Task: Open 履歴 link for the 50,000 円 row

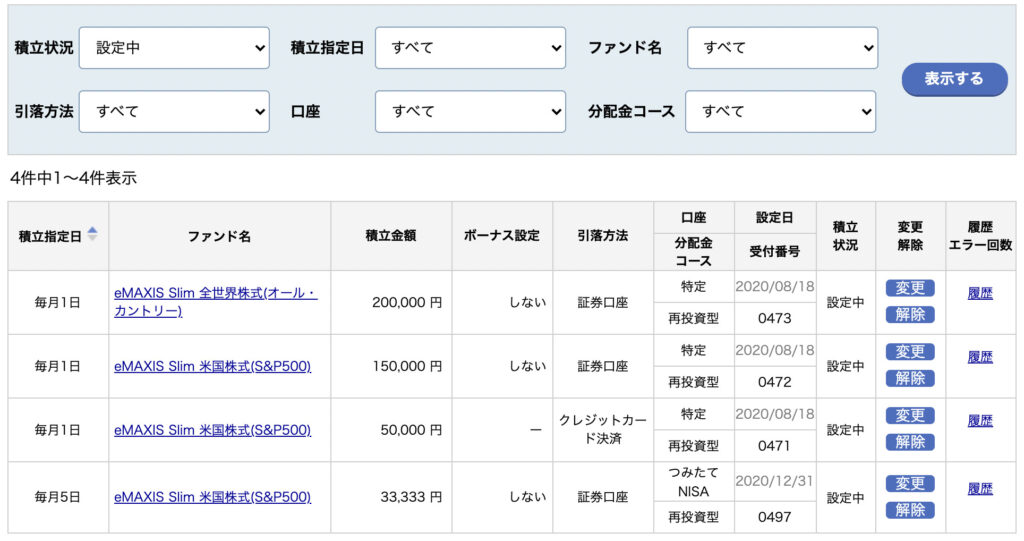Action: click(980, 421)
